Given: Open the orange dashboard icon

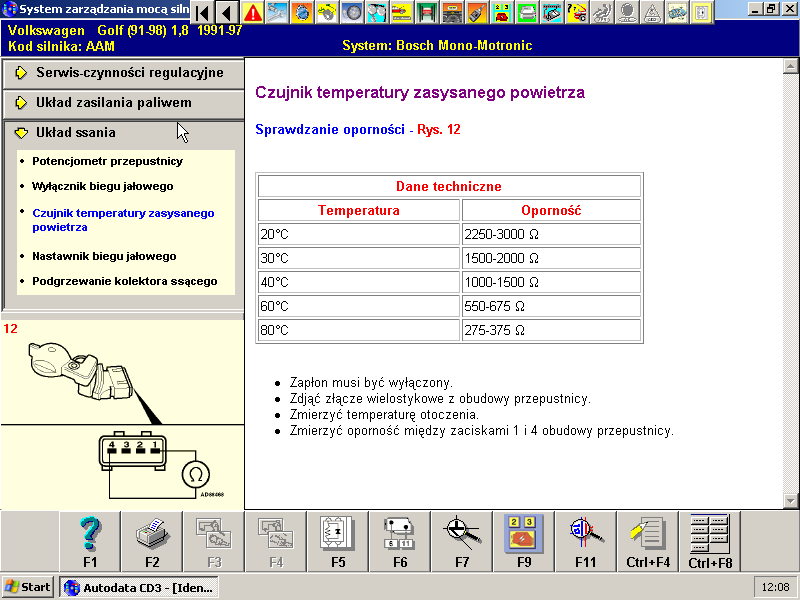Looking at the screenshot, I should click(x=452, y=13).
